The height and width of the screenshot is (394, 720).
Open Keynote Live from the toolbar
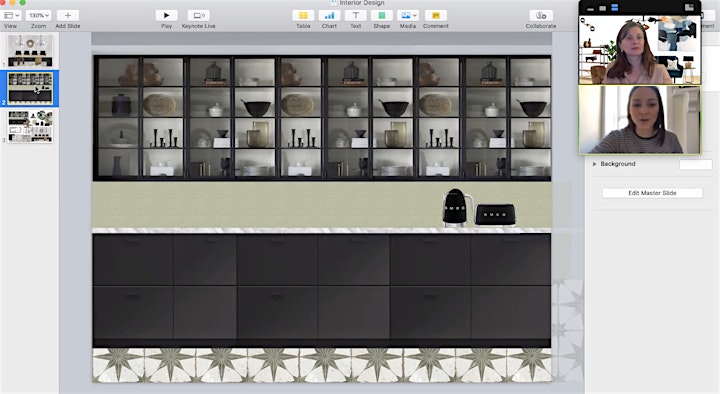point(198,15)
